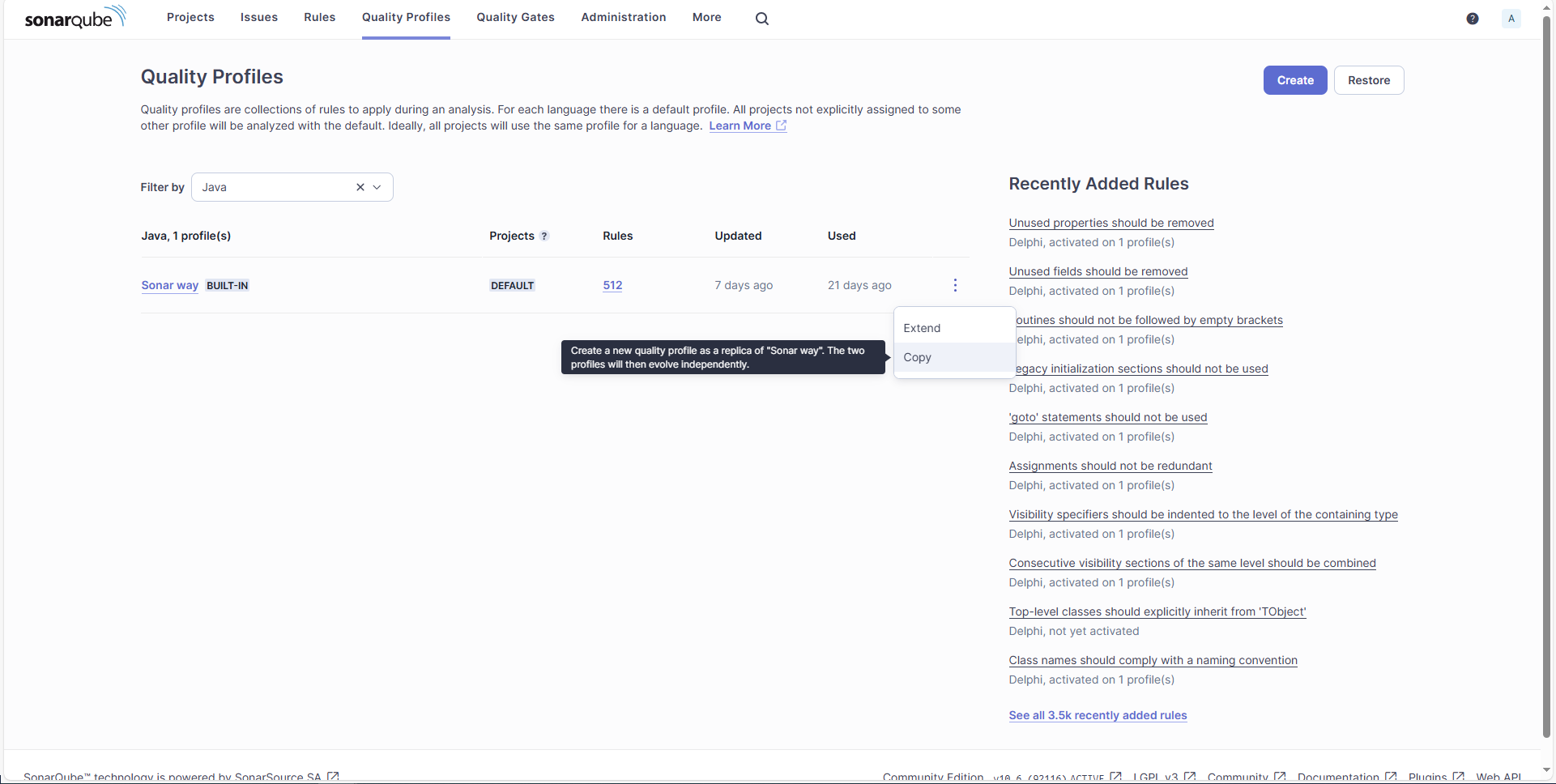The width and height of the screenshot is (1556, 784).
Task: Open routines followed by empty brackets rule
Action: (1149, 320)
